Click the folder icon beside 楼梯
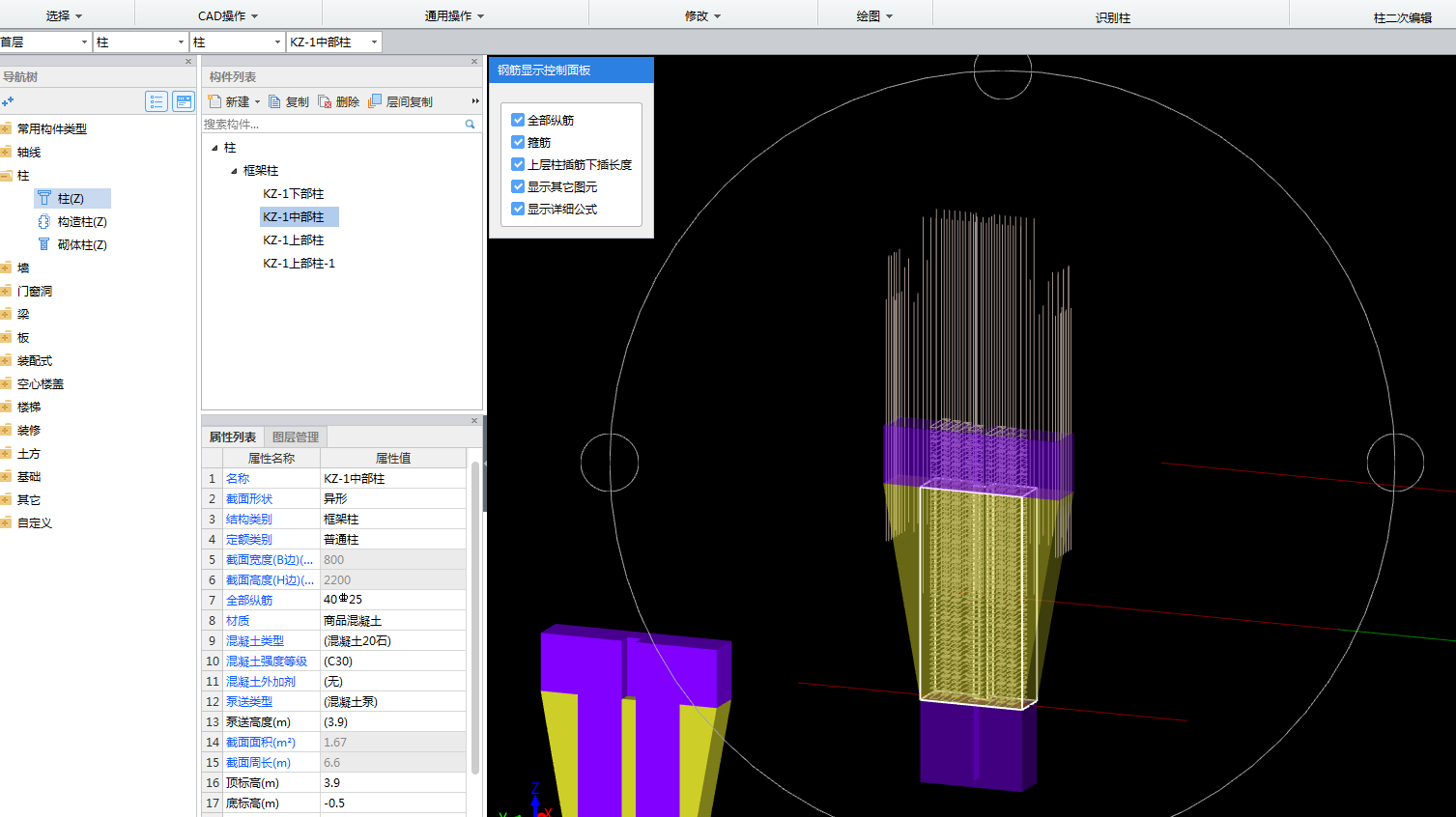1456x817 pixels. [6, 407]
